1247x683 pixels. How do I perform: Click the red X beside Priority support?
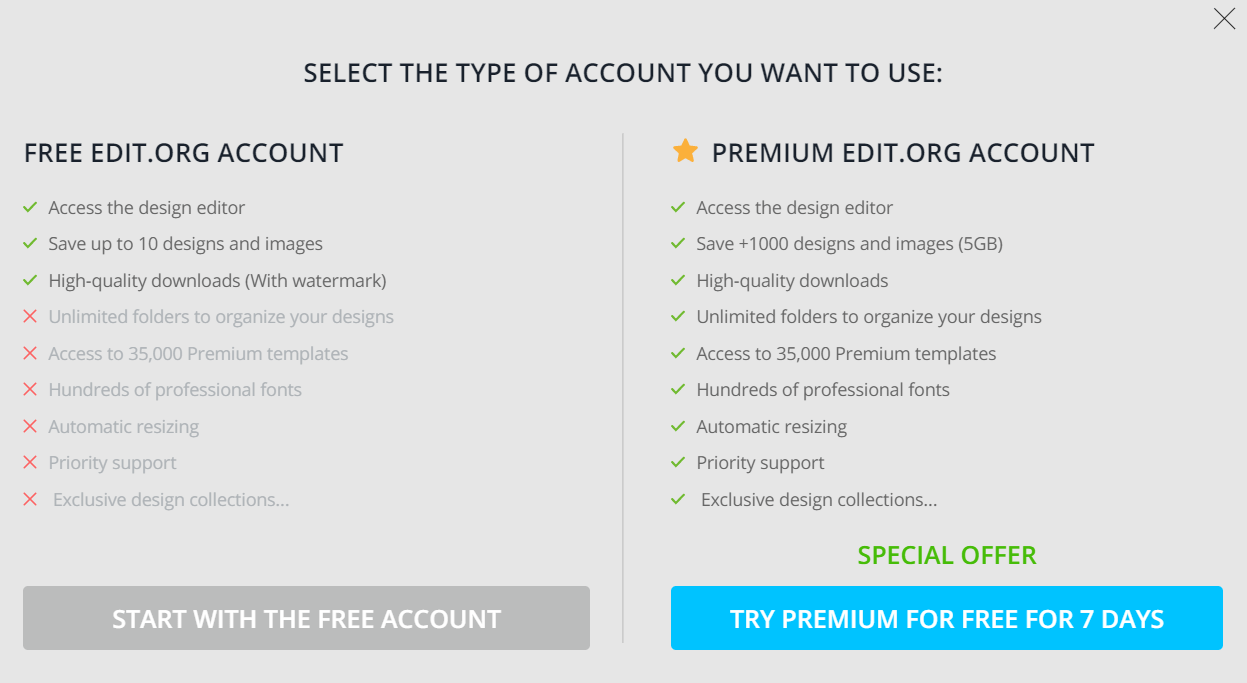(30, 462)
